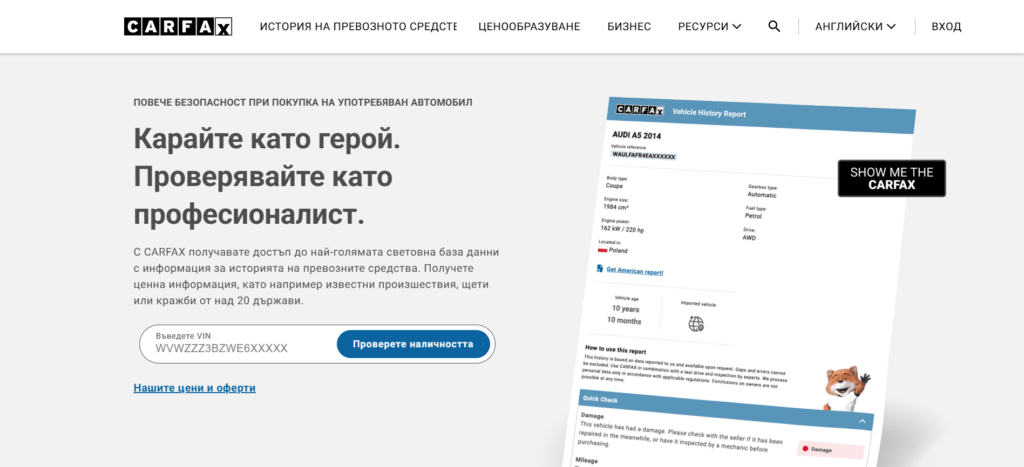The height and width of the screenshot is (467, 1024).
Task: Click the 'How to use this report' heading
Action: tap(616, 350)
